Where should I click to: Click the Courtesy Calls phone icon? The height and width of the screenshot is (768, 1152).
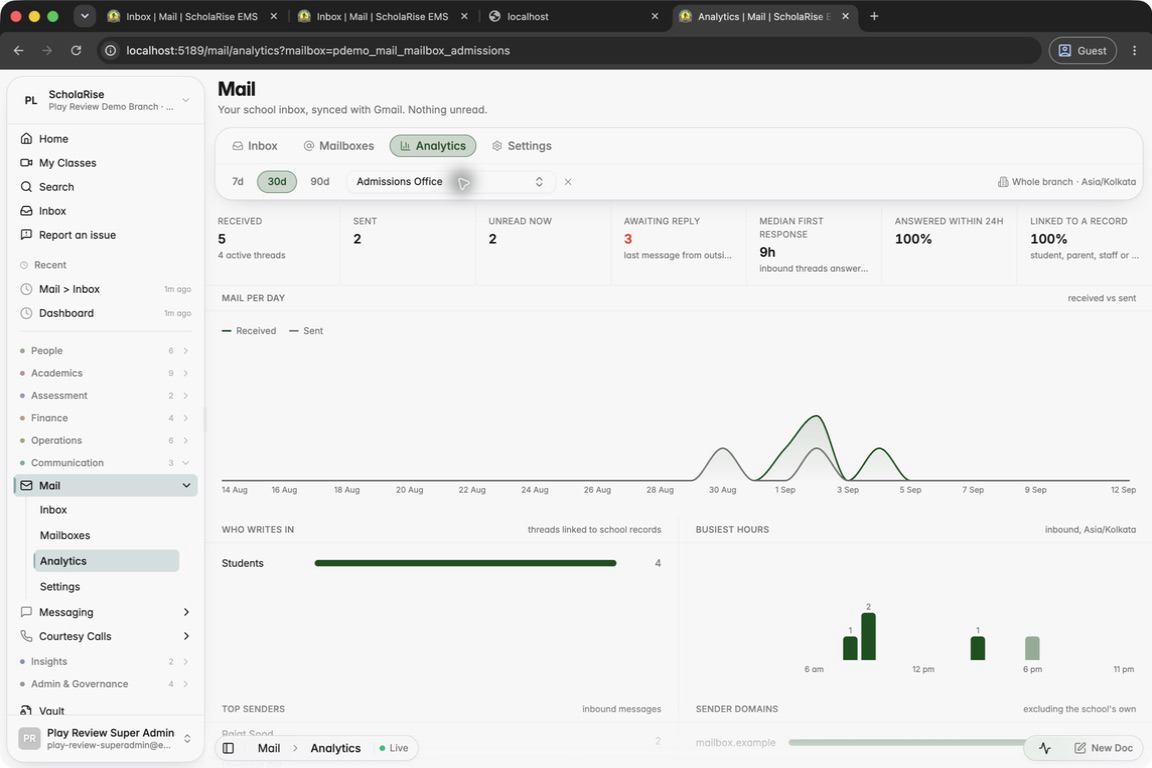click(x=26, y=636)
